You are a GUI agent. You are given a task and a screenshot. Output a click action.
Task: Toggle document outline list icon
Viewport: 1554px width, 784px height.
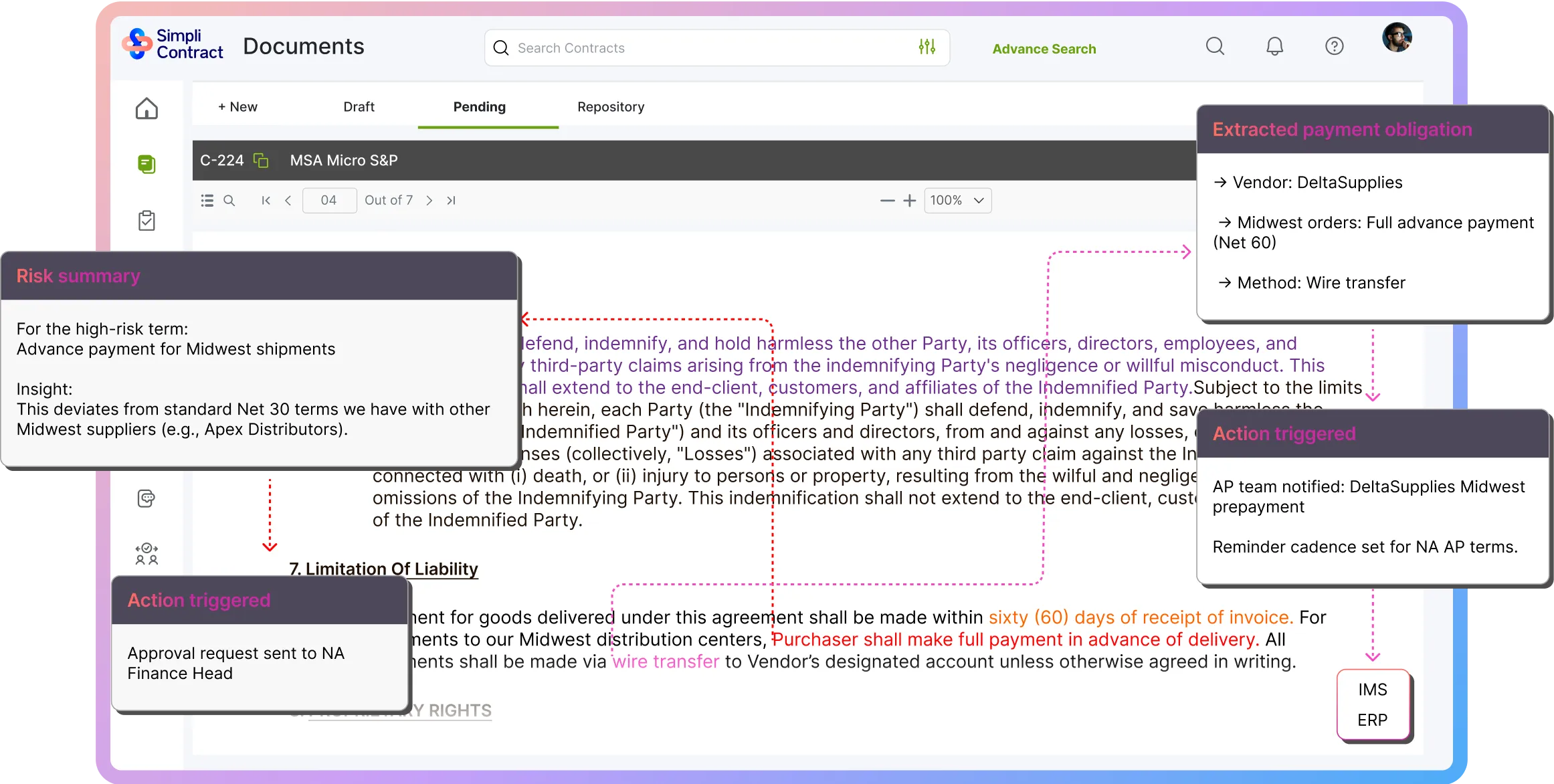click(x=207, y=200)
